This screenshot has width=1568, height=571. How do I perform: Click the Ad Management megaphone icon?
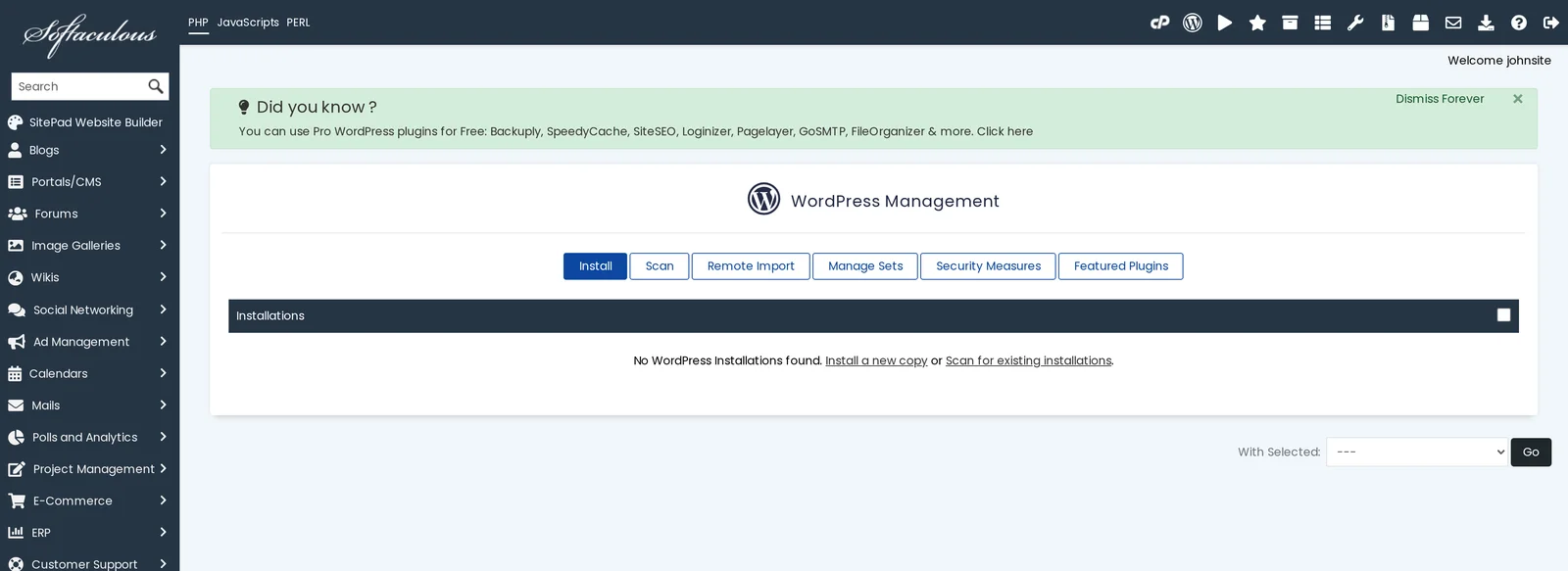17,342
